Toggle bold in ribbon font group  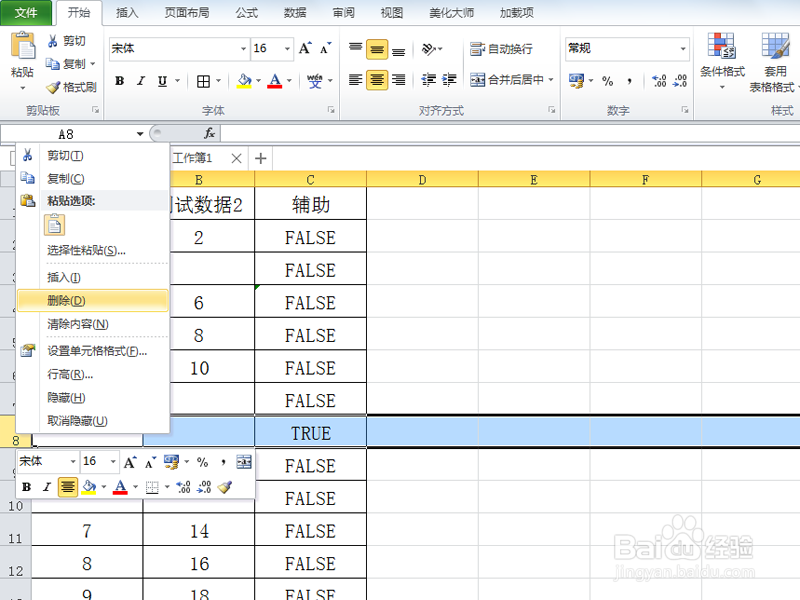[x=119, y=81]
